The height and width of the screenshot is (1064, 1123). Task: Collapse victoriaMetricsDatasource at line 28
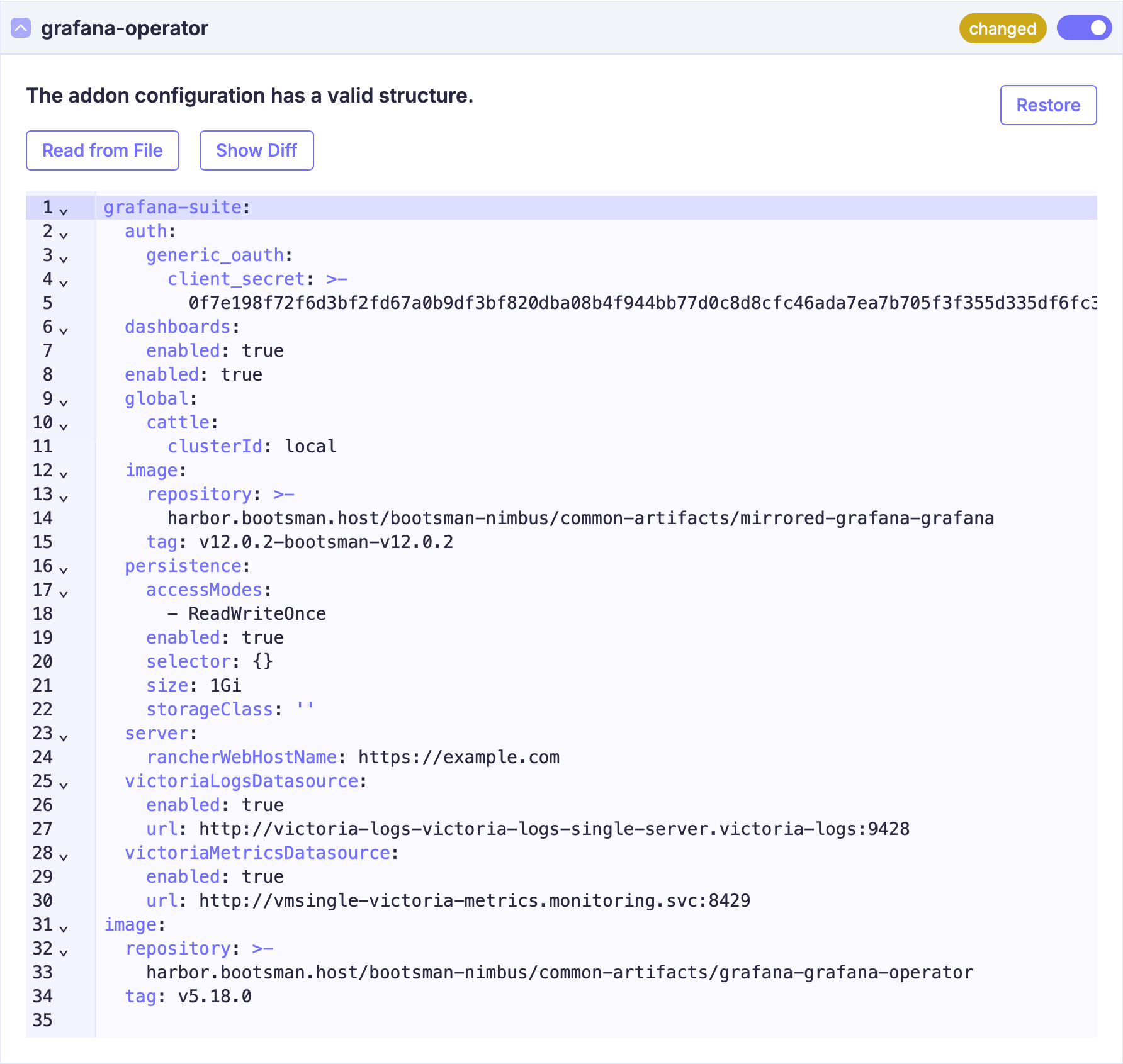(64, 856)
